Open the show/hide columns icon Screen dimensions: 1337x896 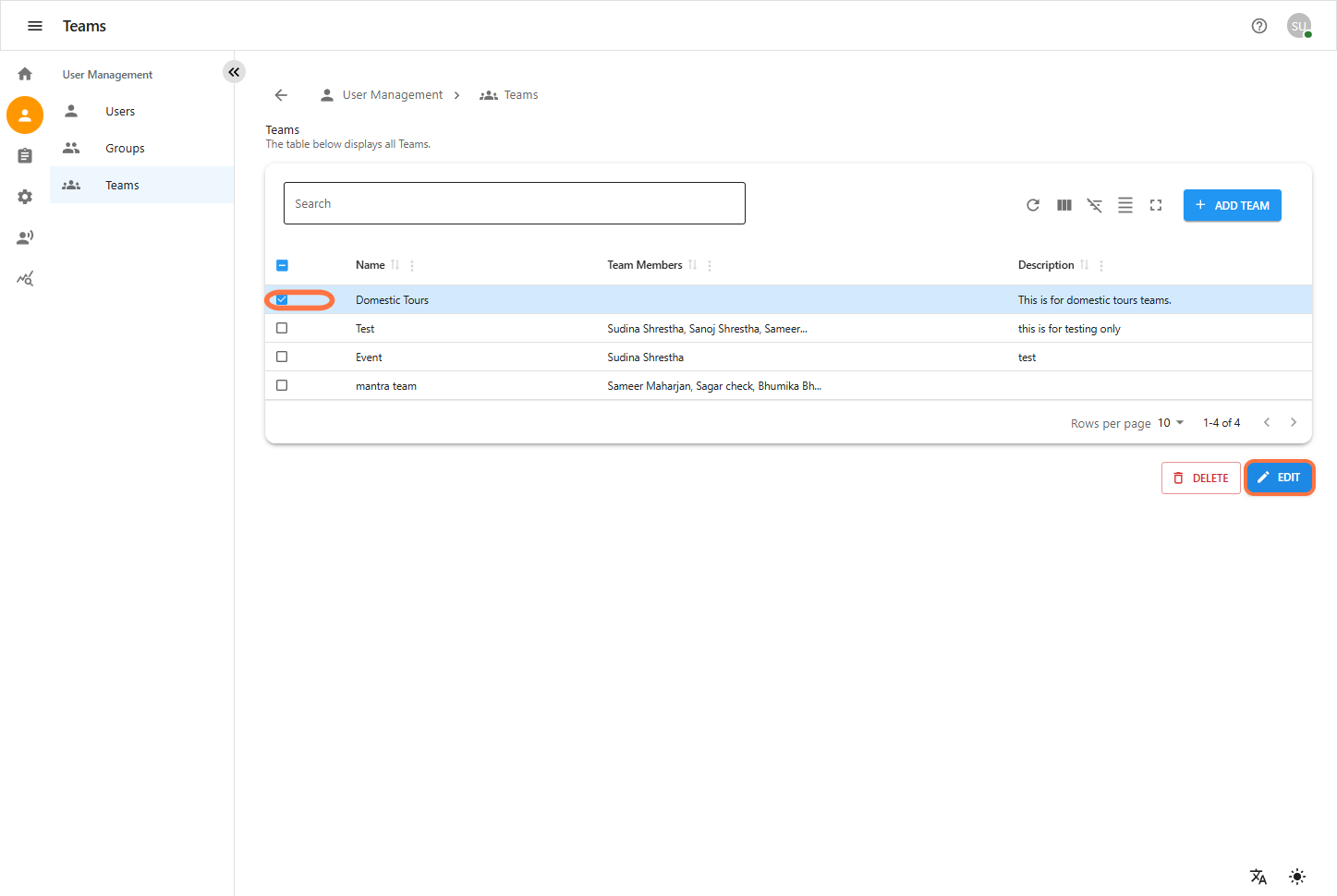[x=1064, y=205]
